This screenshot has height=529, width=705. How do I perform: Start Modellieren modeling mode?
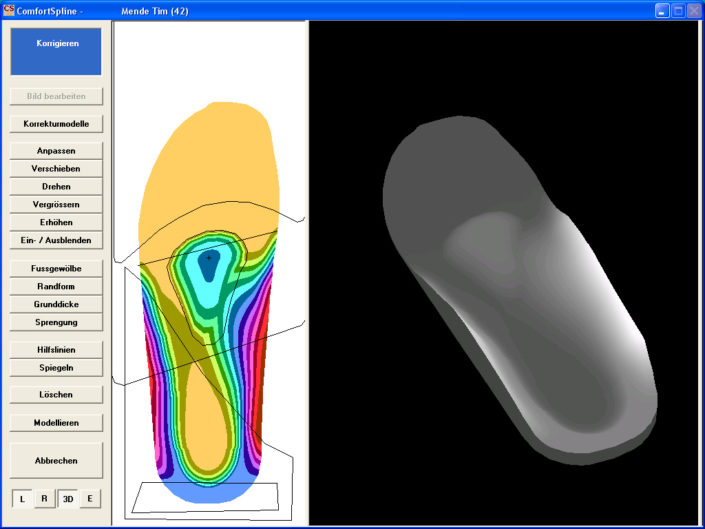point(56,423)
